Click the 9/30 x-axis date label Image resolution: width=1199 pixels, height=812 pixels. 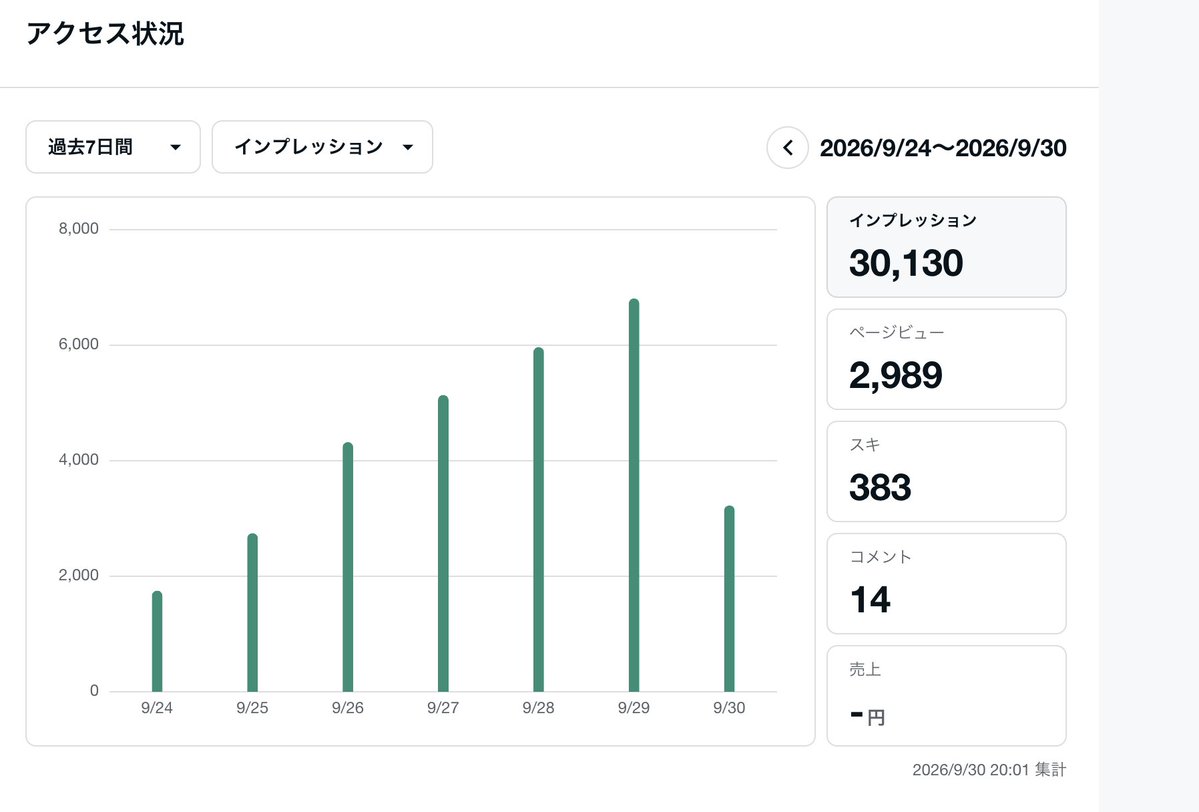(x=729, y=708)
